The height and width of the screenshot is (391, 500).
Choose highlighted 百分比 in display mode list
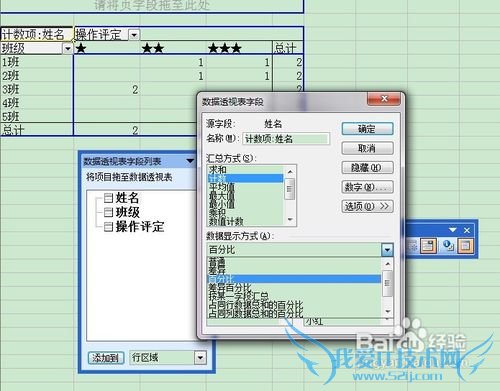coord(294,279)
